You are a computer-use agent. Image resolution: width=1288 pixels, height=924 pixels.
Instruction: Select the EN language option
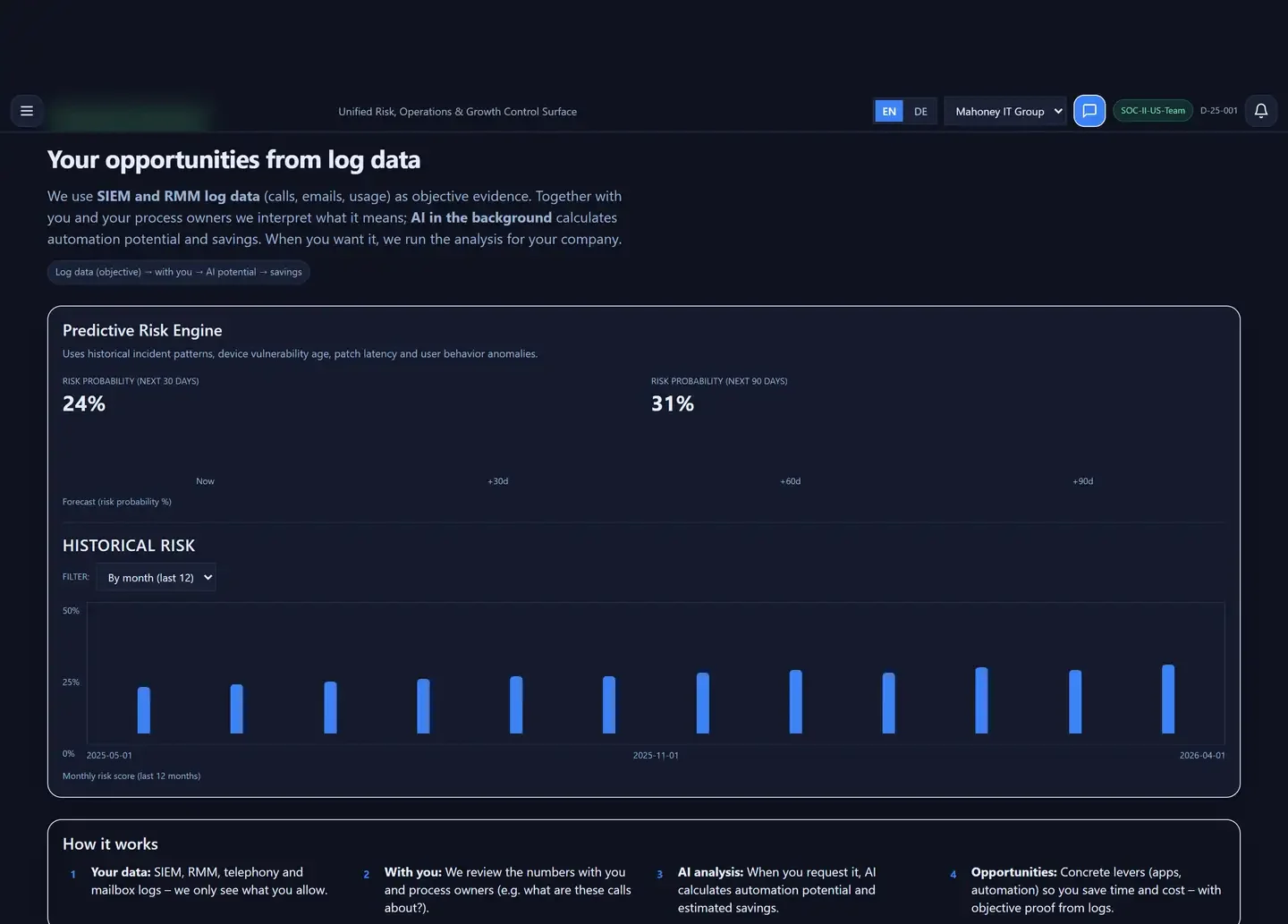tap(888, 111)
